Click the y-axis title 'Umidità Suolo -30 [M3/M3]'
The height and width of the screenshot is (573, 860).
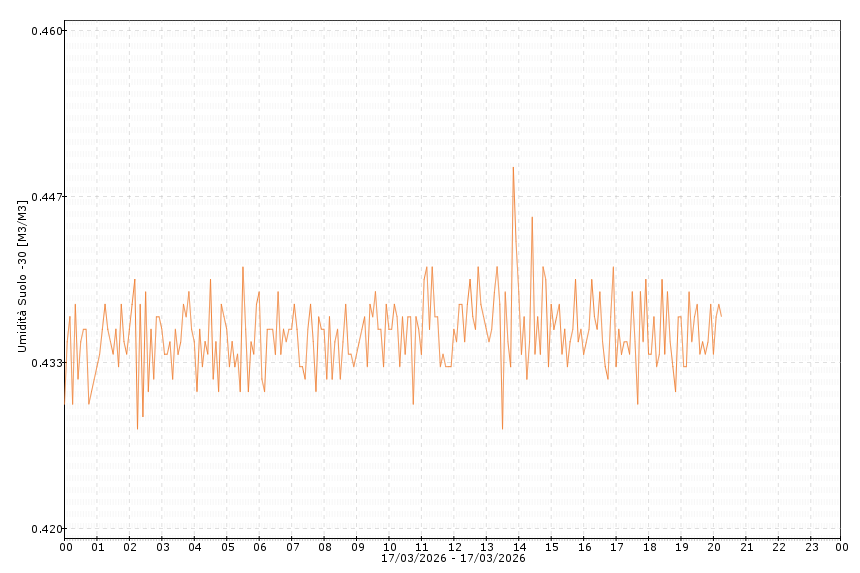(x=22, y=275)
